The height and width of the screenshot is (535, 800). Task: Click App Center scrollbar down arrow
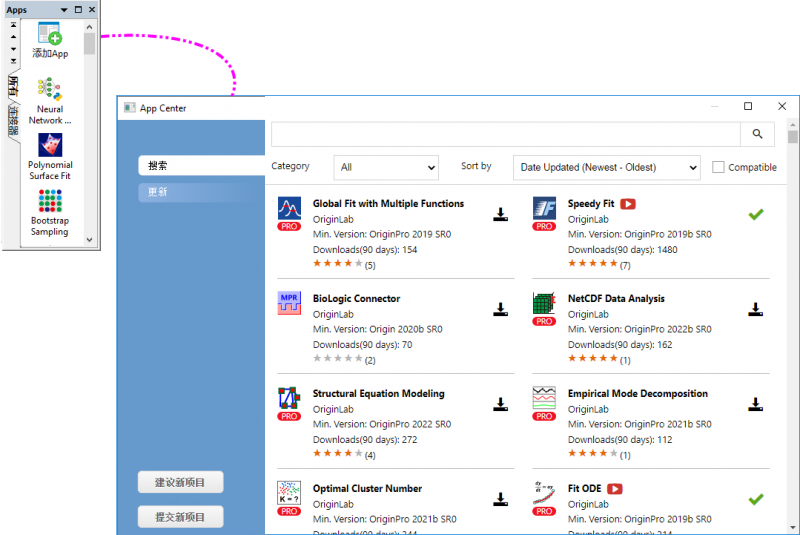coord(792,528)
